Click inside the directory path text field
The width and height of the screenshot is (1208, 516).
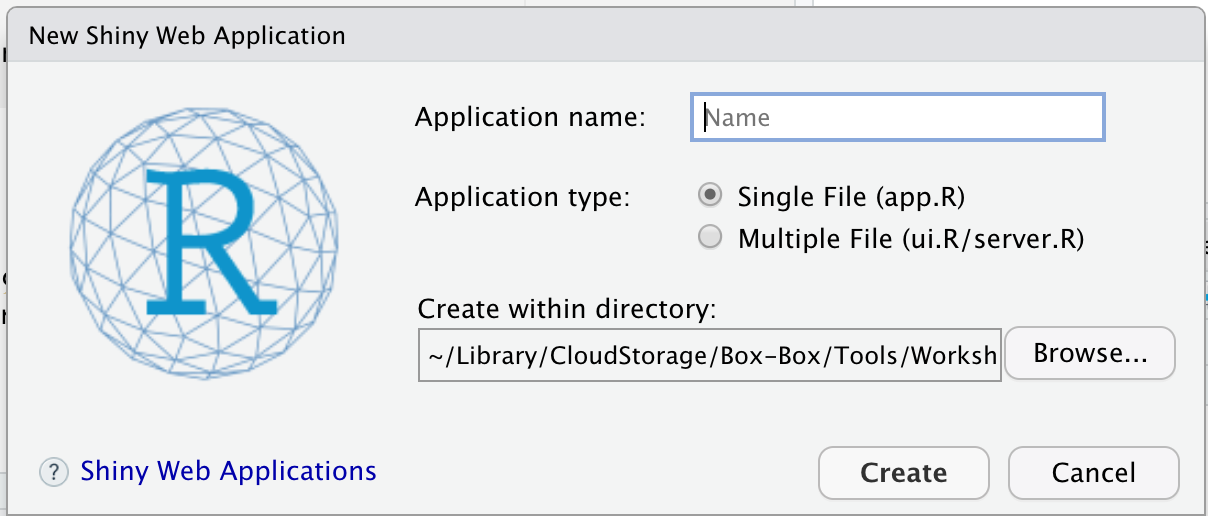pos(709,355)
